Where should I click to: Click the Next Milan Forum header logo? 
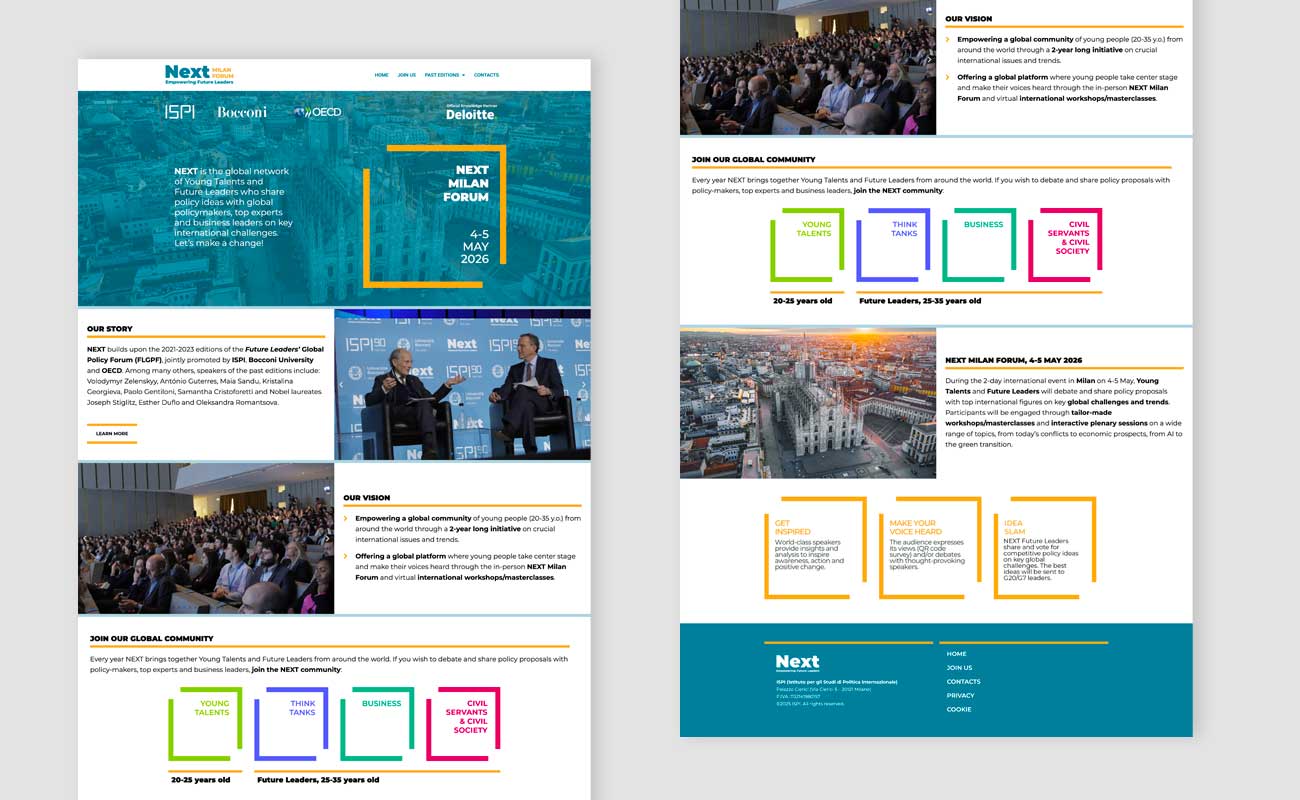[x=199, y=73]
